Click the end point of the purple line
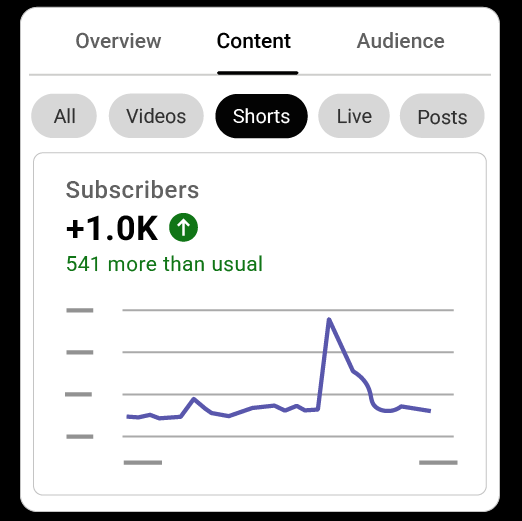Viewport: 522px width, 521px height. [x=430, y=411]
